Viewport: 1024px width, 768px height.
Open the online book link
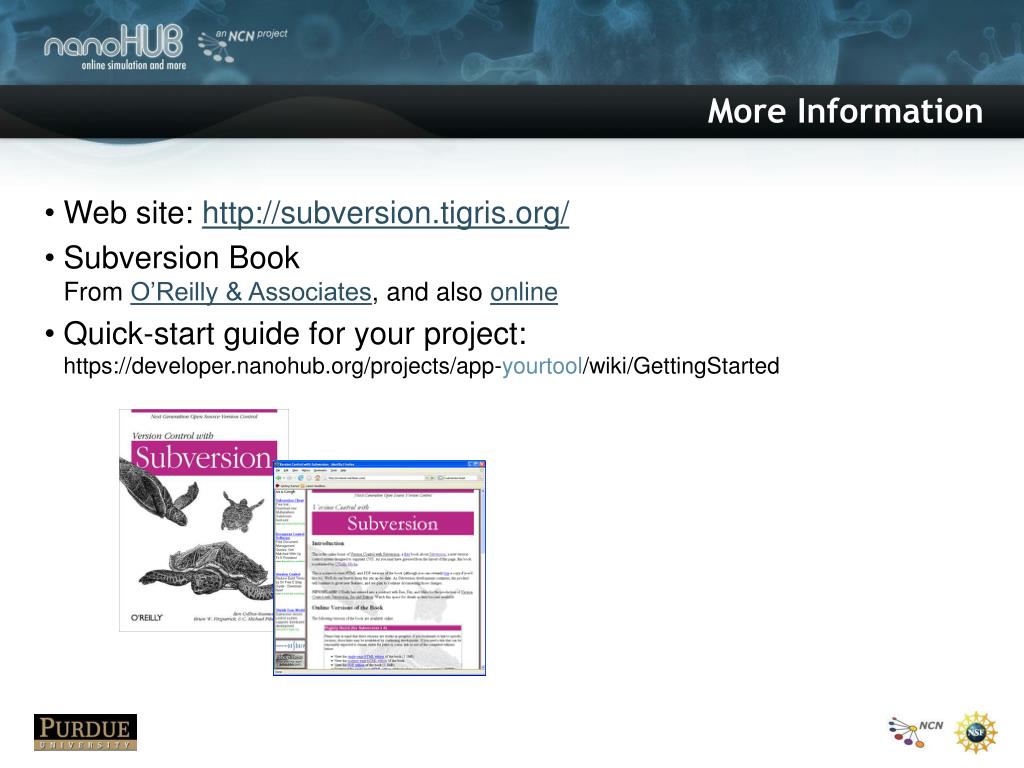524,292
